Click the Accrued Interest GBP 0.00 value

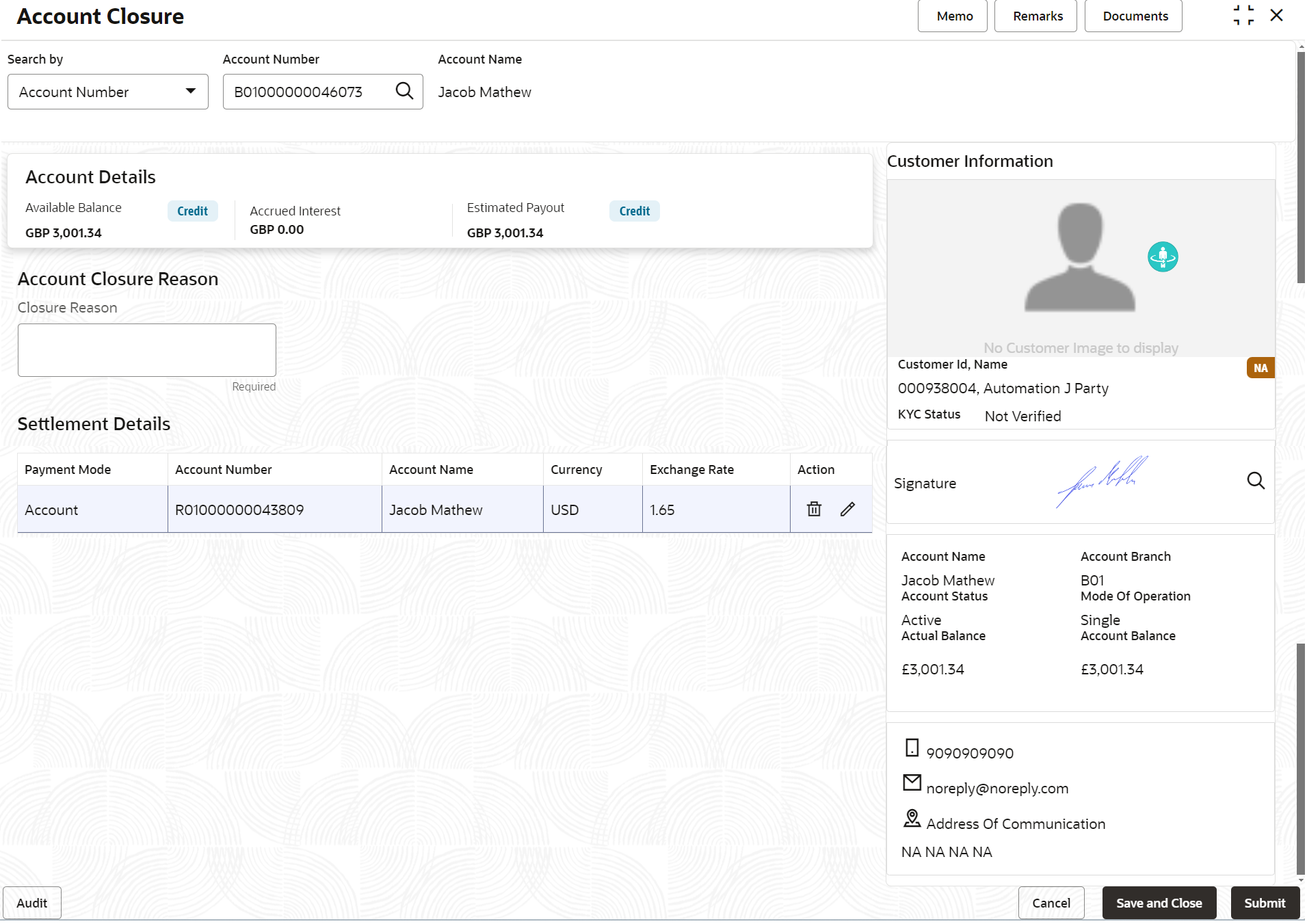click(277, 230)
